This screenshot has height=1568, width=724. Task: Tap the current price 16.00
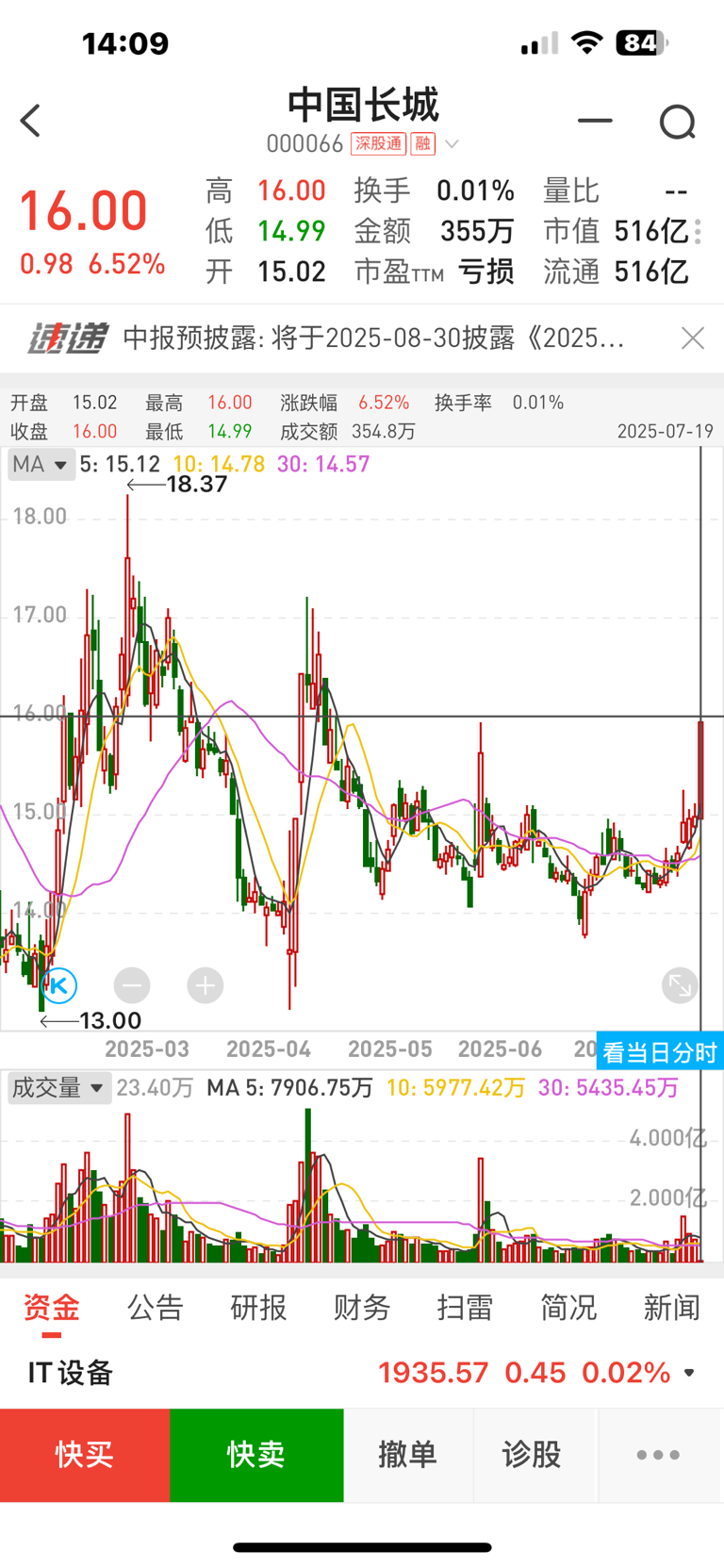[x=83, y=210]
